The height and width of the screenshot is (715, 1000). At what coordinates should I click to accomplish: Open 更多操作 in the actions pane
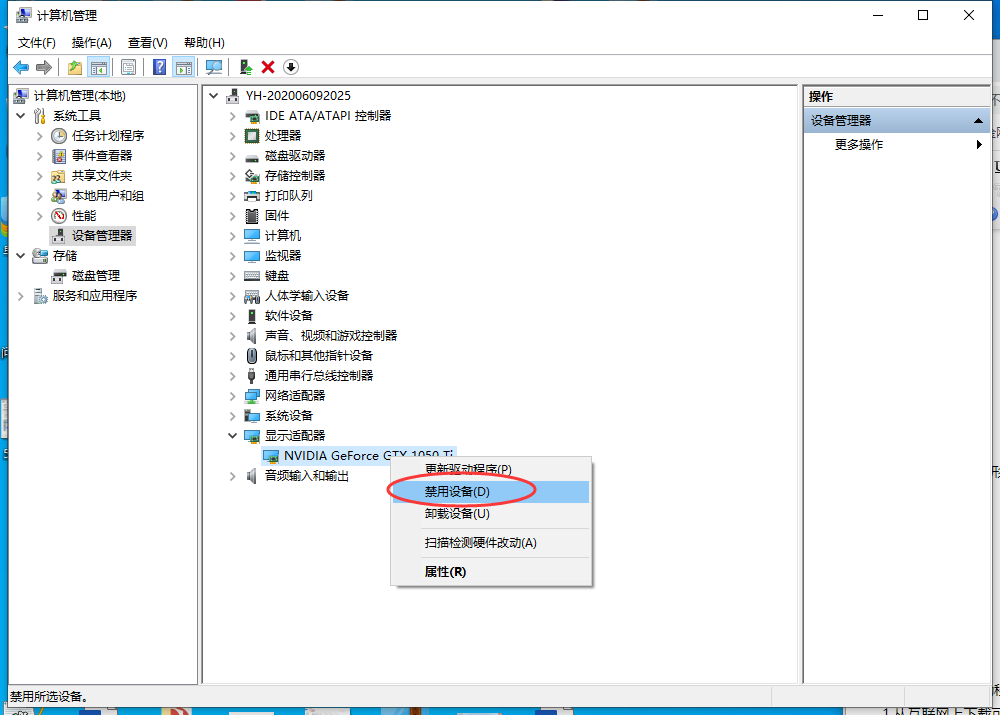pos(859,145)
